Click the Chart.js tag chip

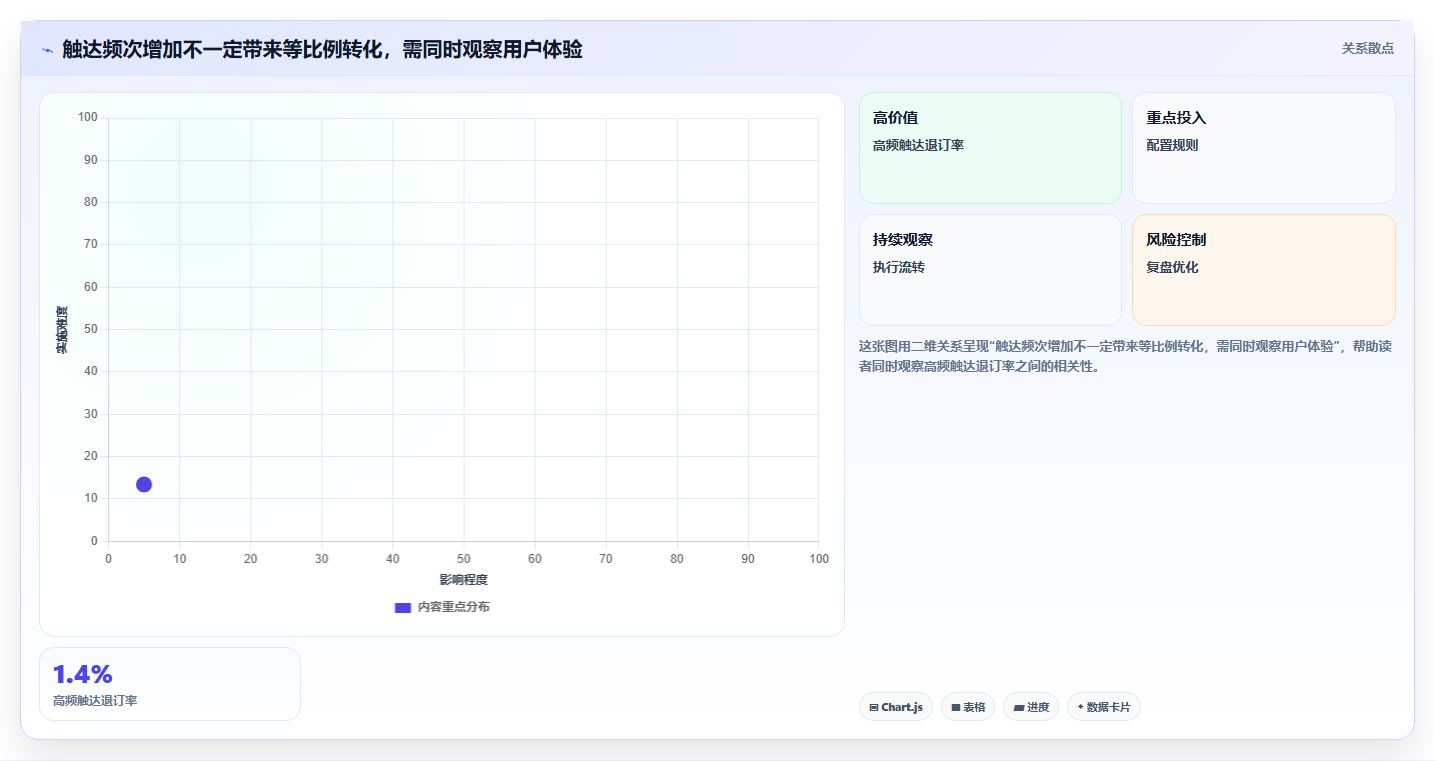896,707
